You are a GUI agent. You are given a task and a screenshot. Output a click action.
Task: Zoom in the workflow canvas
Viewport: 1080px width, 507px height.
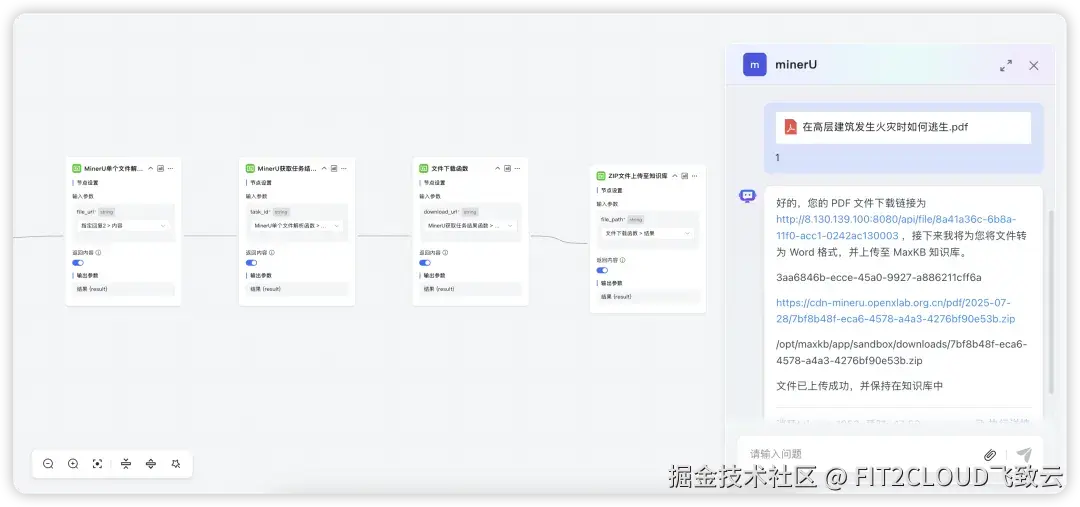tap(73, 464)
